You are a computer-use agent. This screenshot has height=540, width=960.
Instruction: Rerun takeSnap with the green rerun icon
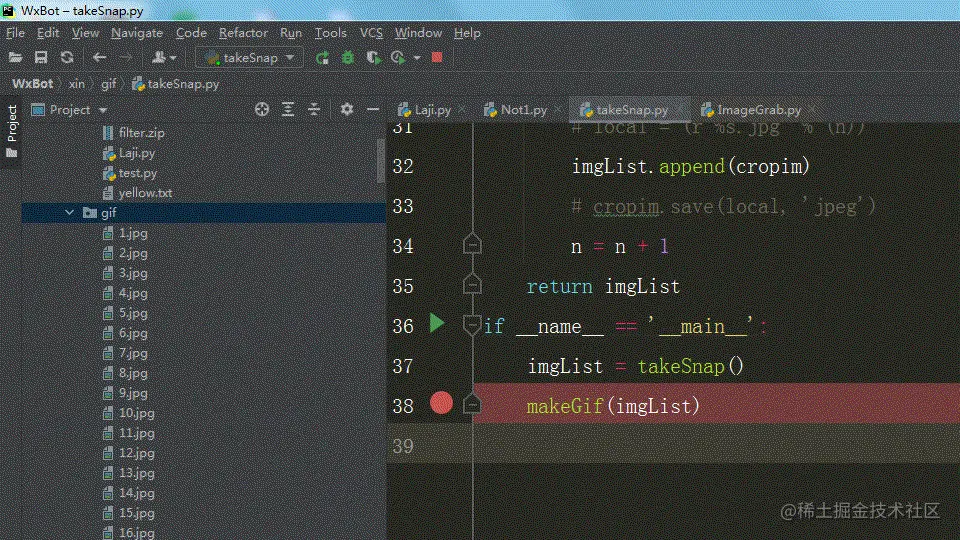pos(322,58)
